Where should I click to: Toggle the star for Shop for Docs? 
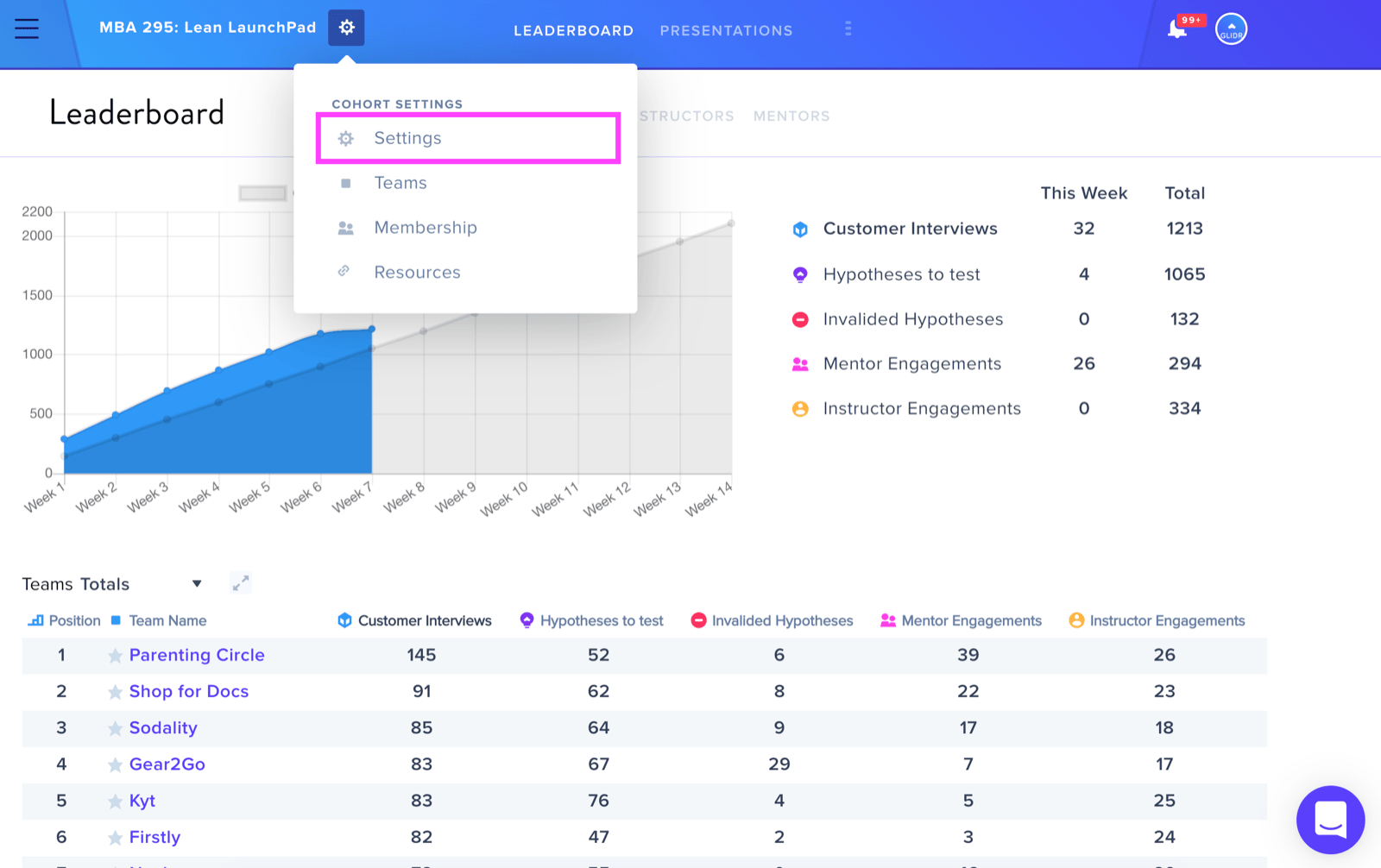tap(115, 692)
